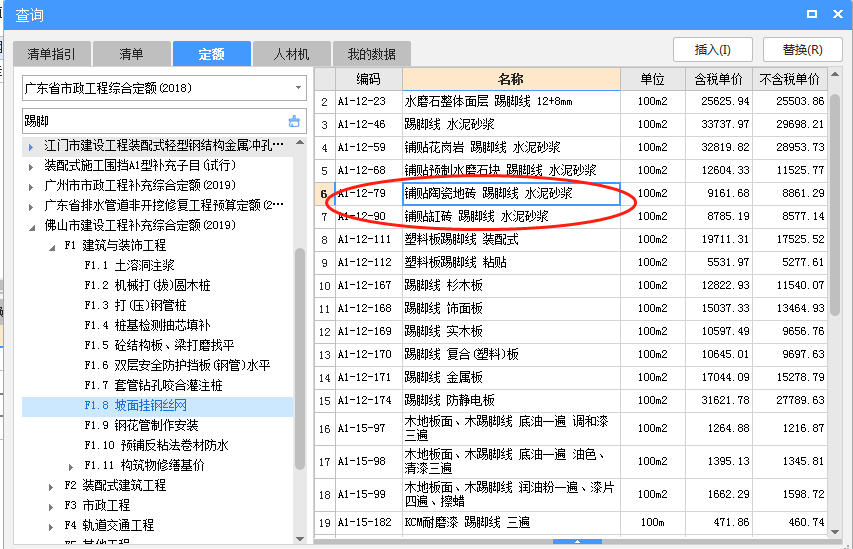Image resolution: width=853 pixels, height=549 pixels.
Task: Expand F1.11 构筑物修缮基价 node
Action: pyautogui.click(x=71, y=467)
